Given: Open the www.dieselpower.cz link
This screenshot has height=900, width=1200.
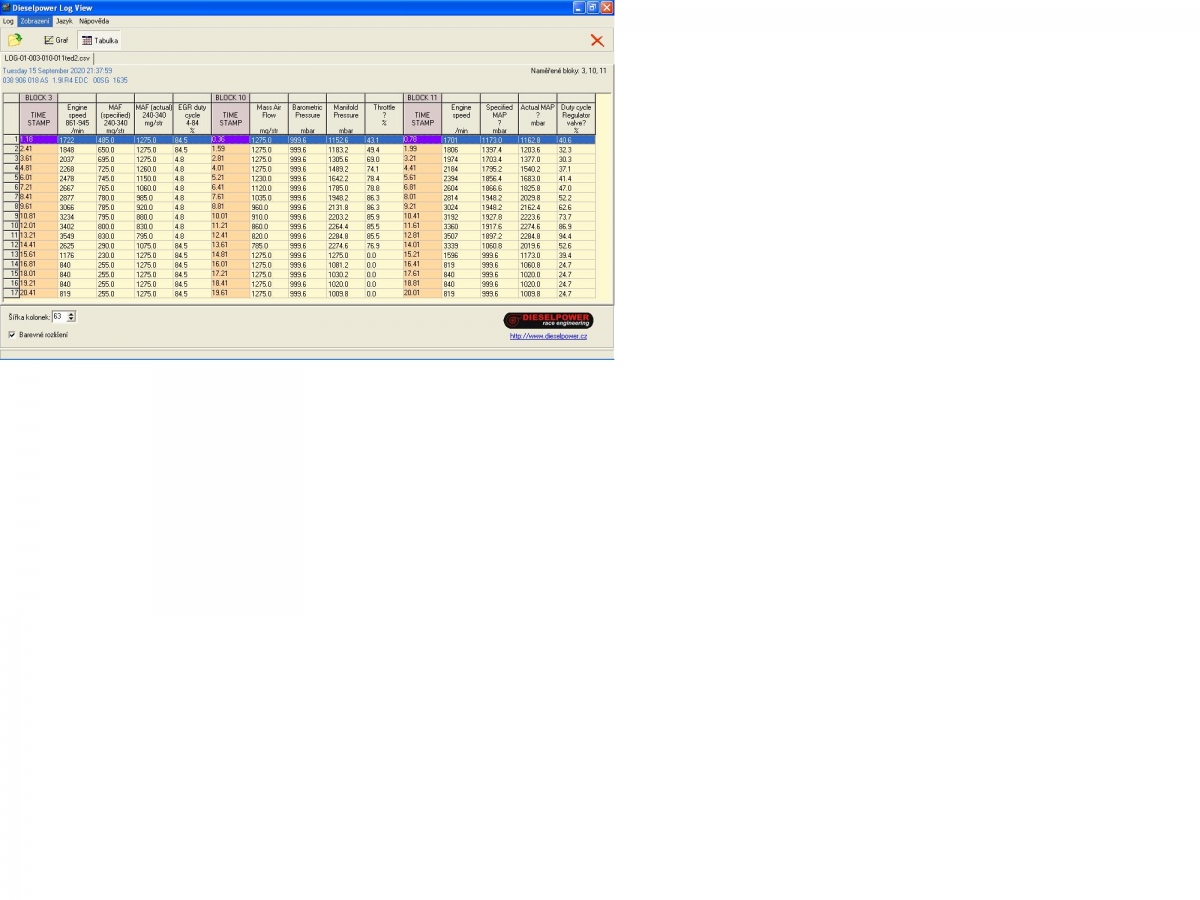Looking at the screenshot, I should pos(548,336).
